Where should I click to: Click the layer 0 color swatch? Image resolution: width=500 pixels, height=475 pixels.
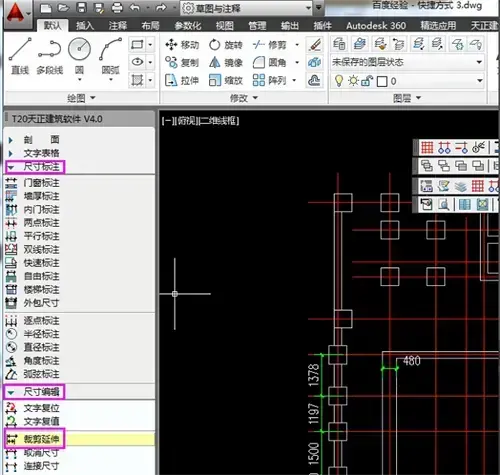[x=382, y=81]
